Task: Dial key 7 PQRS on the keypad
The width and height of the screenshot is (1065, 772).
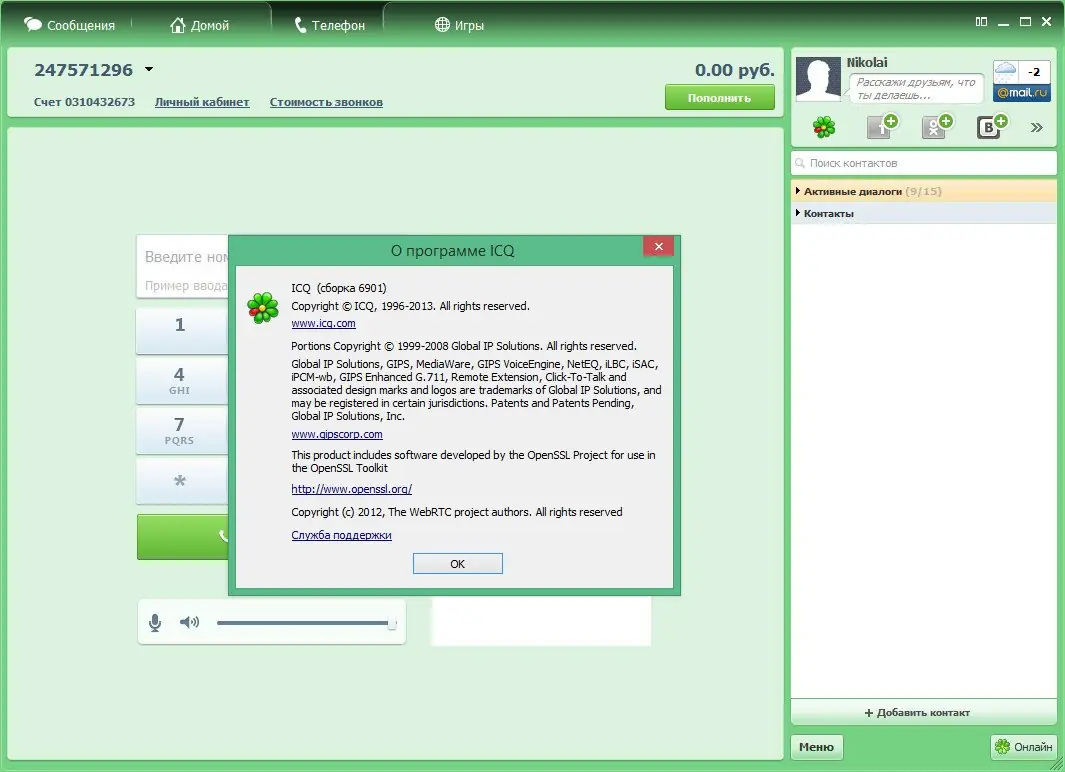Action: [181, 431]
